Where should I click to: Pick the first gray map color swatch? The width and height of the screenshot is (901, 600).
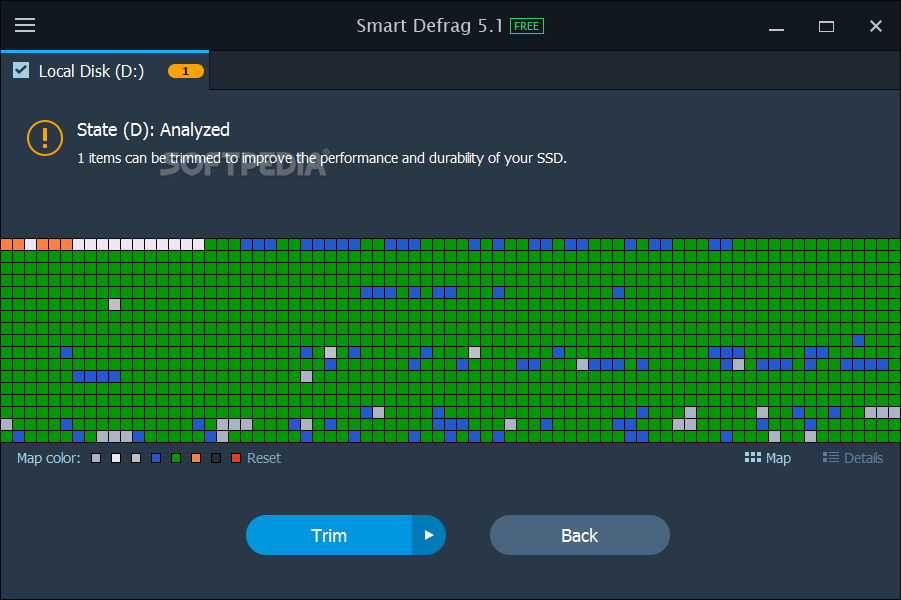(96, 458)
